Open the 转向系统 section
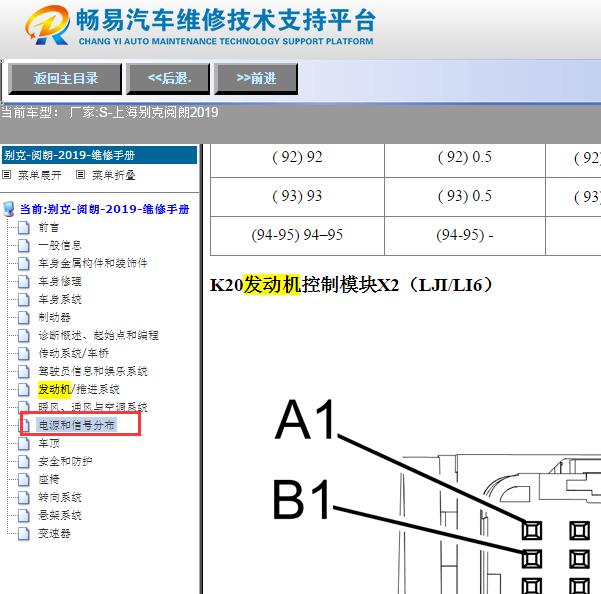The width and height of the screenshot is (601, 594). [x=59, y=497]
